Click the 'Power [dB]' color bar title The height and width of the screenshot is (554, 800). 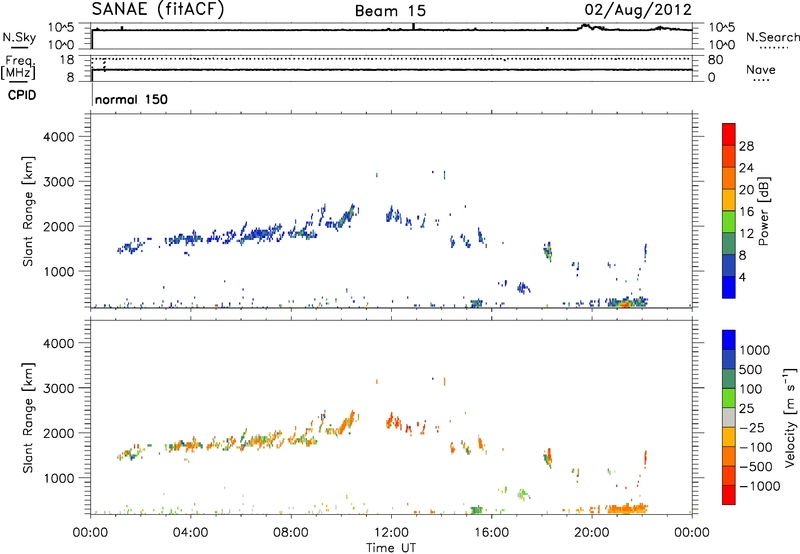763,211
